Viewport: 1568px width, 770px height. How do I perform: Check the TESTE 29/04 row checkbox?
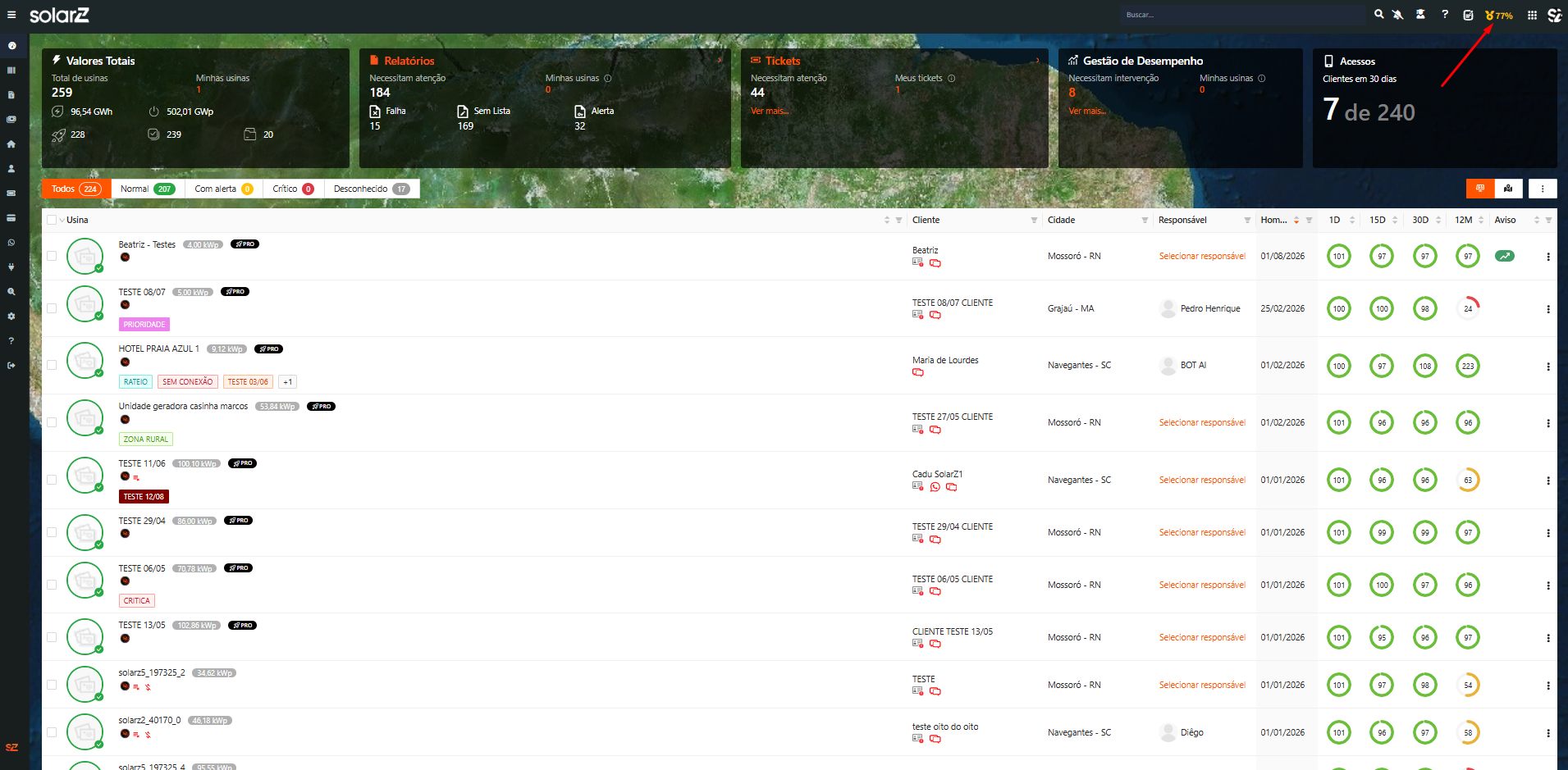click(52, 532)
